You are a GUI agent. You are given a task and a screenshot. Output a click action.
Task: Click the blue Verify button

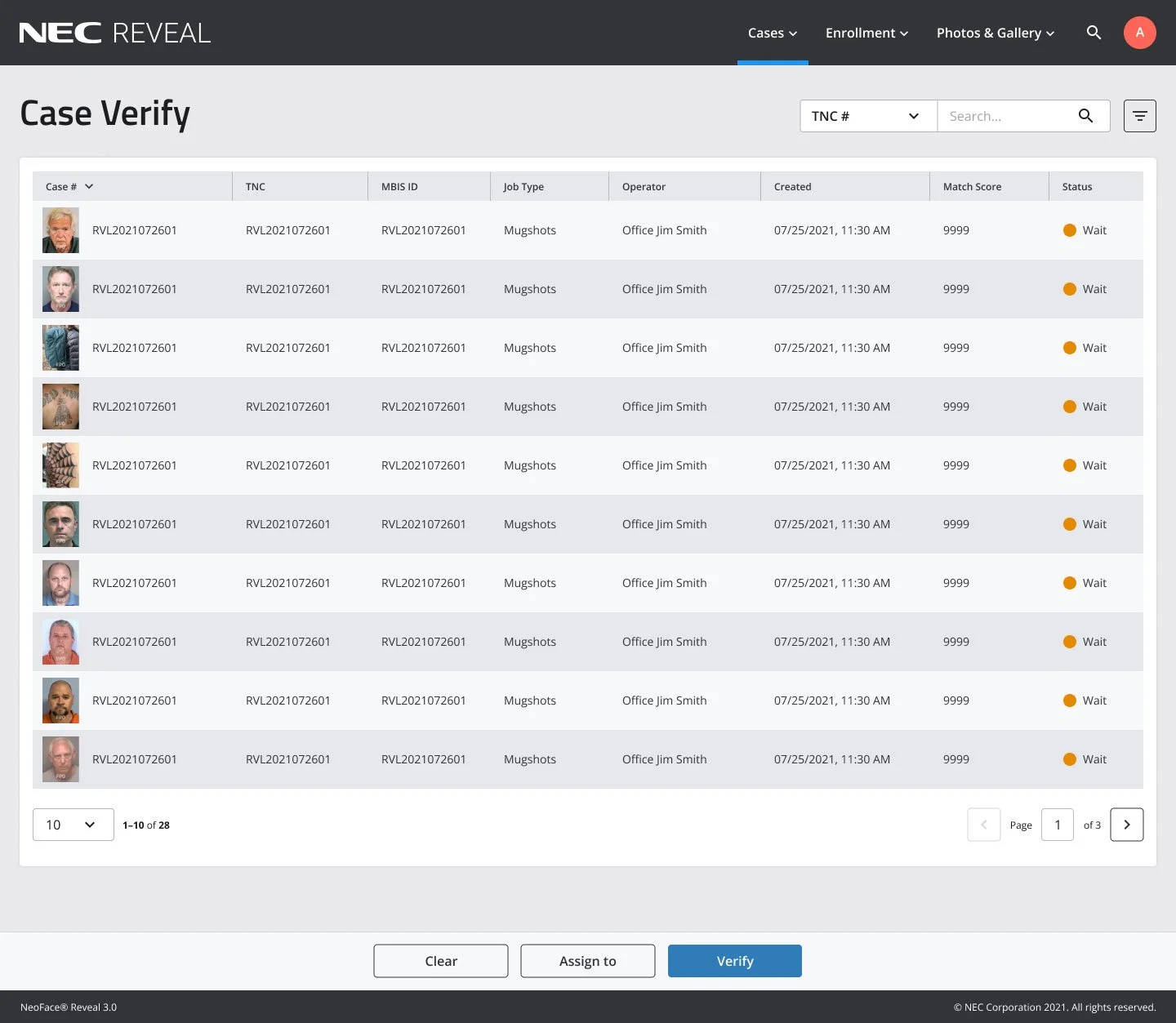pos(735,961)
